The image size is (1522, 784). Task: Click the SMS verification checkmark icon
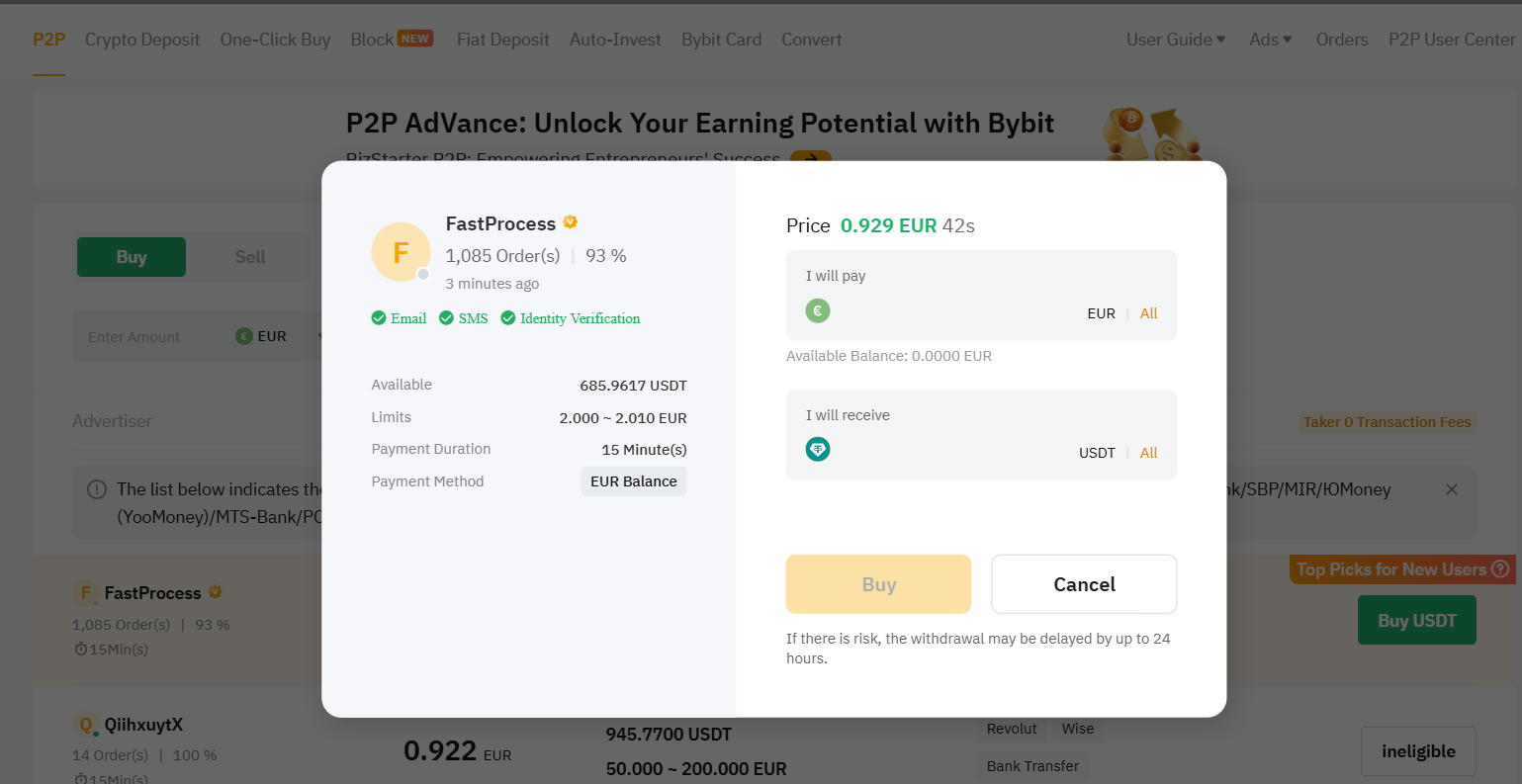click(446, 318)
